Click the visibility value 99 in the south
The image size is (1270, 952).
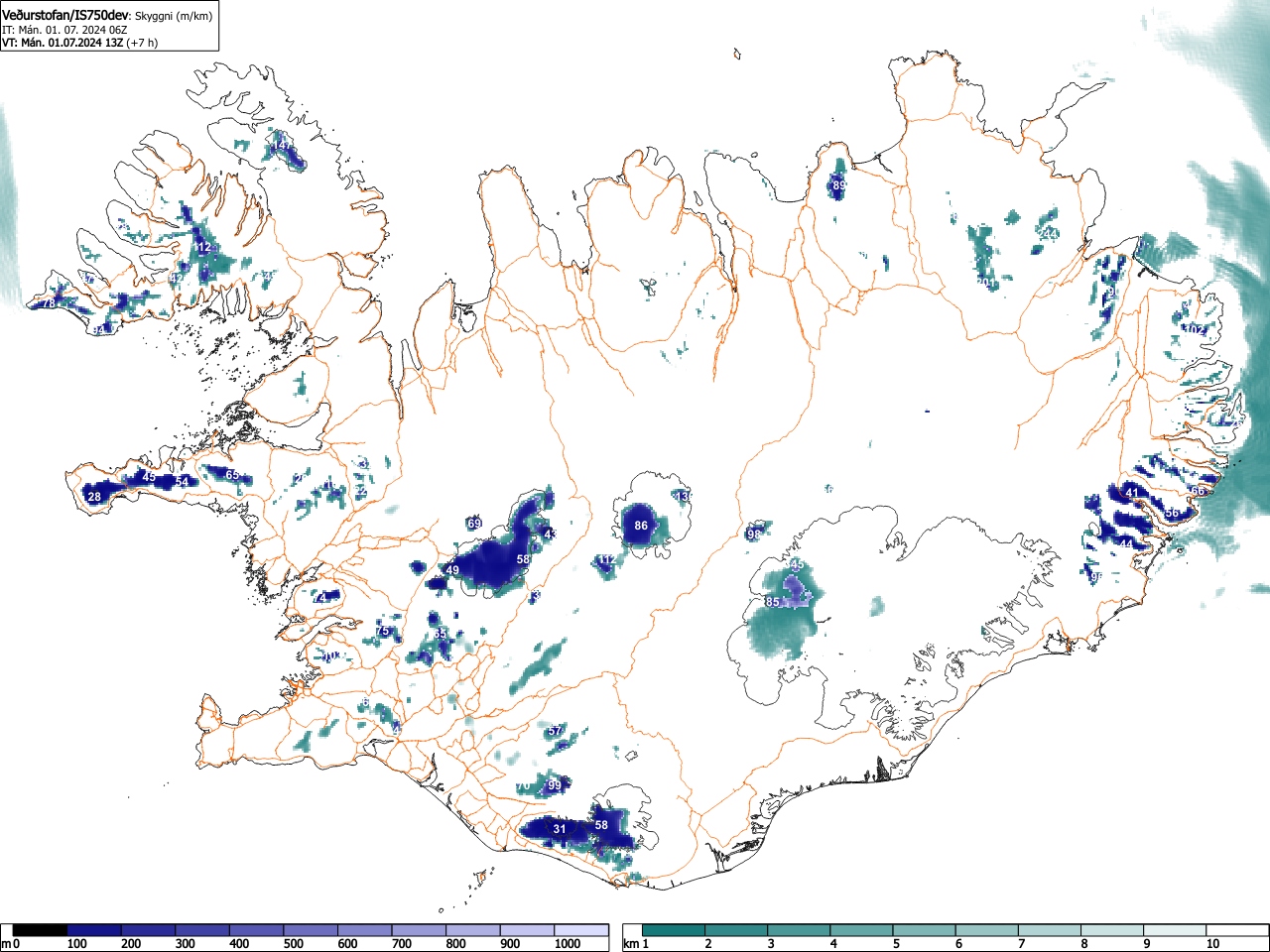(x=555, y=785)
